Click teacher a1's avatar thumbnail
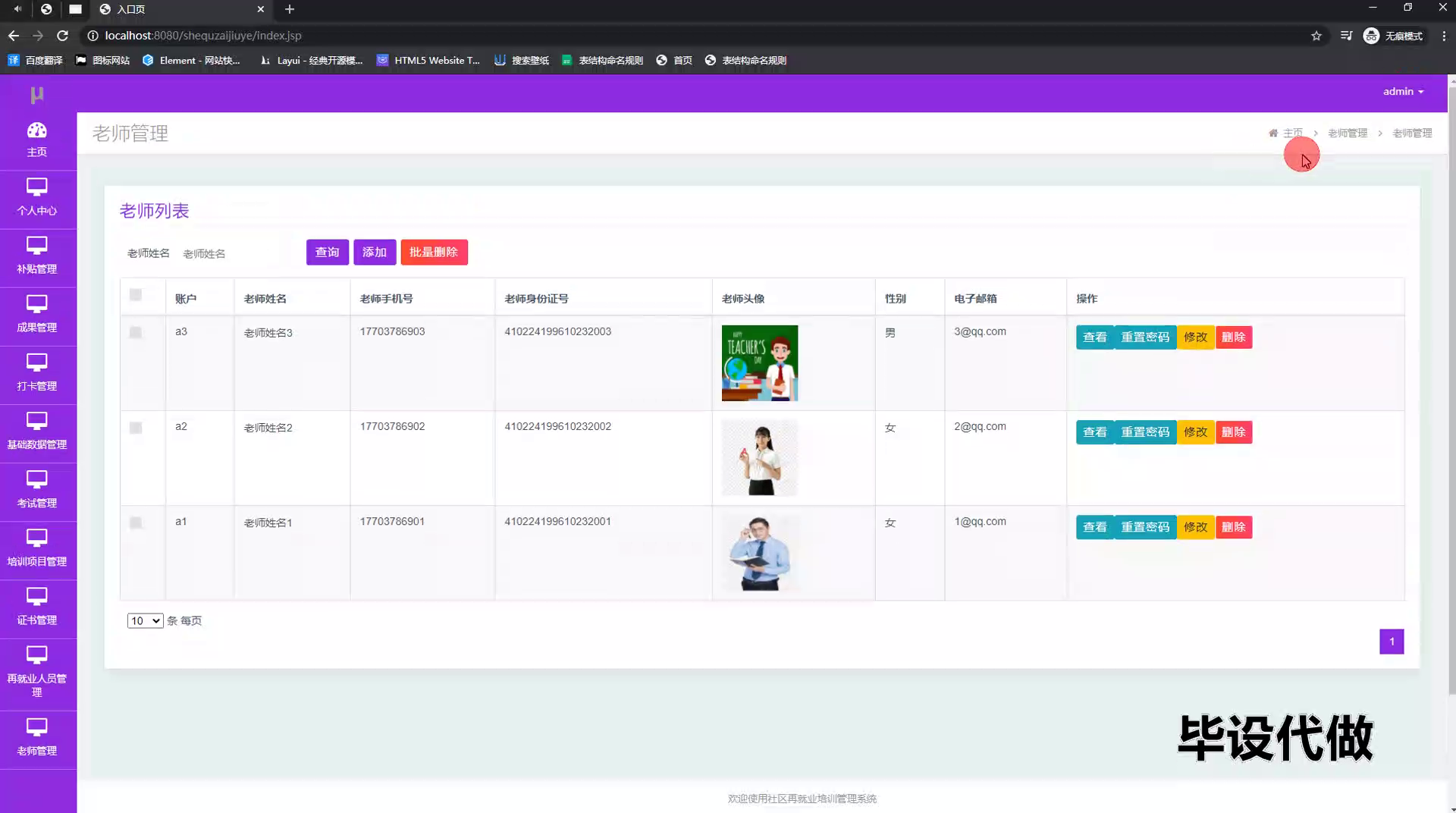1456x813 pixels. point(760,553)
